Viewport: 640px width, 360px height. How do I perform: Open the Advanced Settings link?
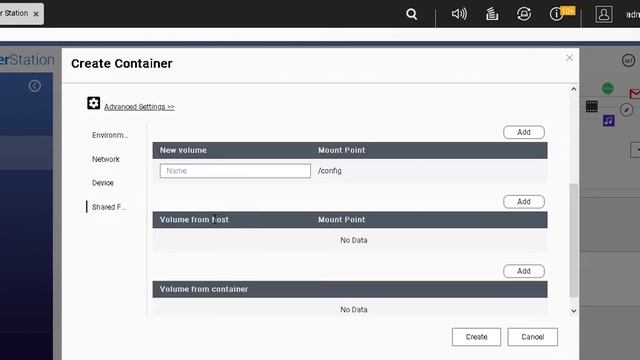tap(139, 107)
